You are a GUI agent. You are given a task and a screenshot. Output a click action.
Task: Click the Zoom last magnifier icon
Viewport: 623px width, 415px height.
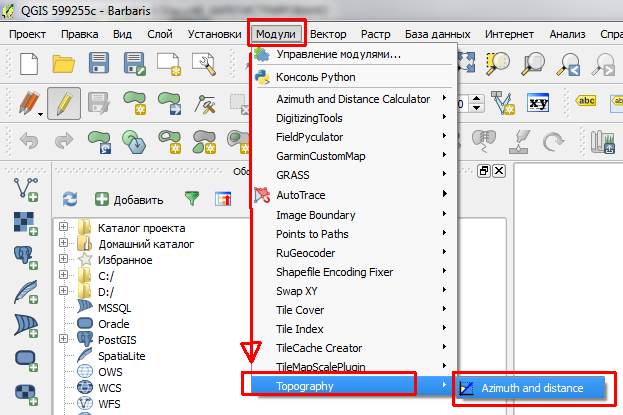click(x=568, y=64)
